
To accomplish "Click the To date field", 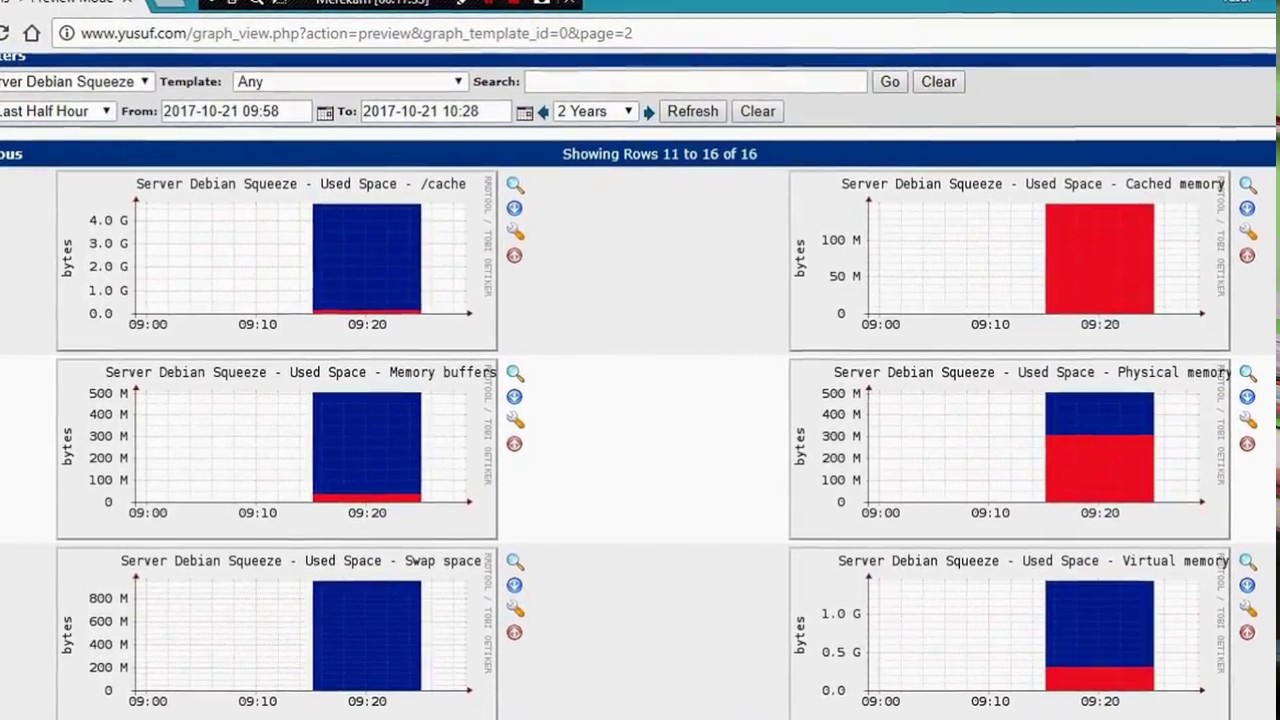I will point(436,111).
